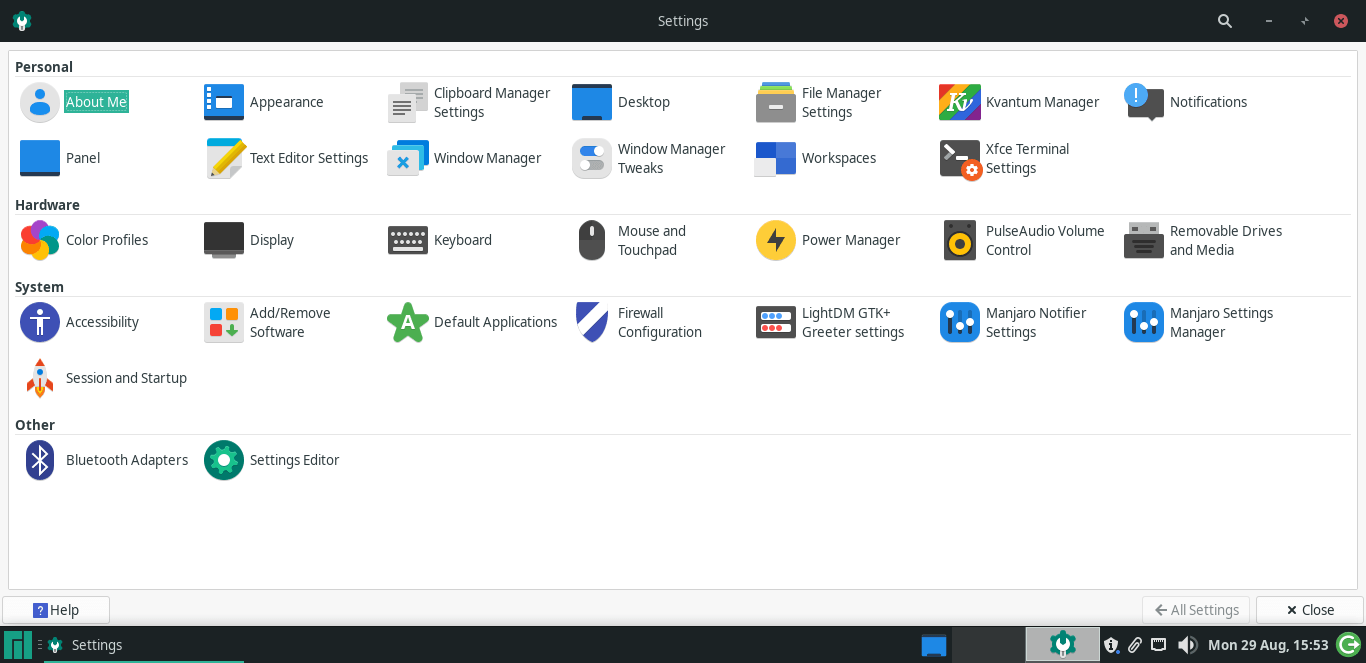Open the Manjaro start menu in taskbar
This screenshot has height=663, width=1366.
tap(18, 645)
